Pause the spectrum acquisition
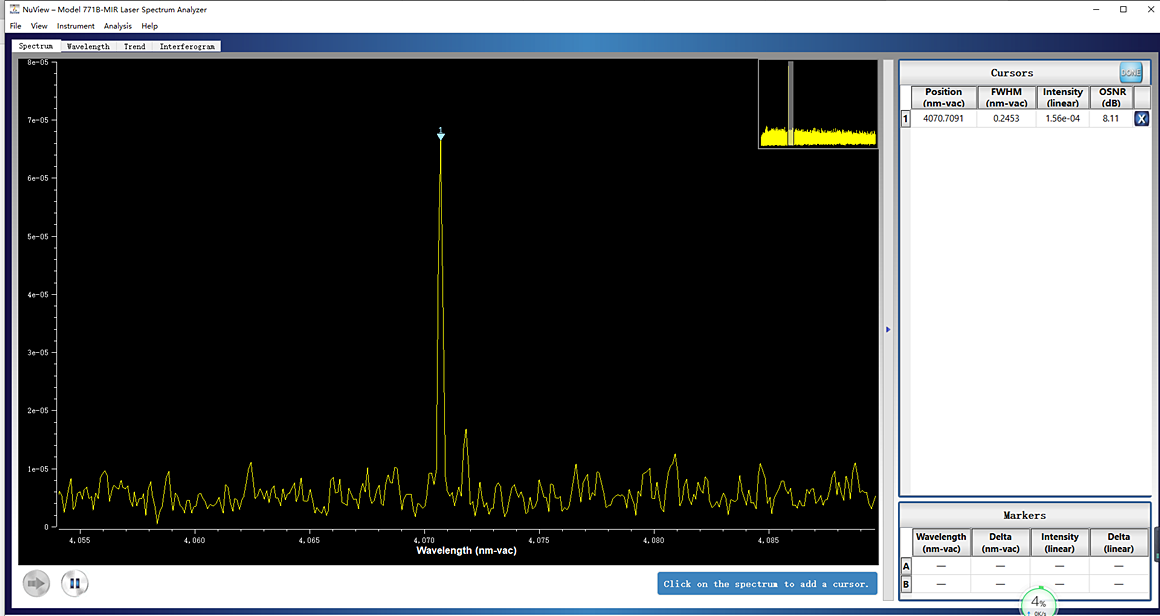 pos(75,583)
